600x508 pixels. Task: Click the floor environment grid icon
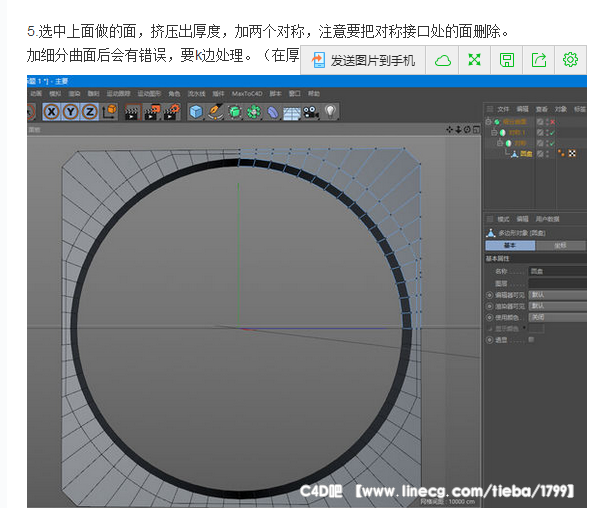292,113
